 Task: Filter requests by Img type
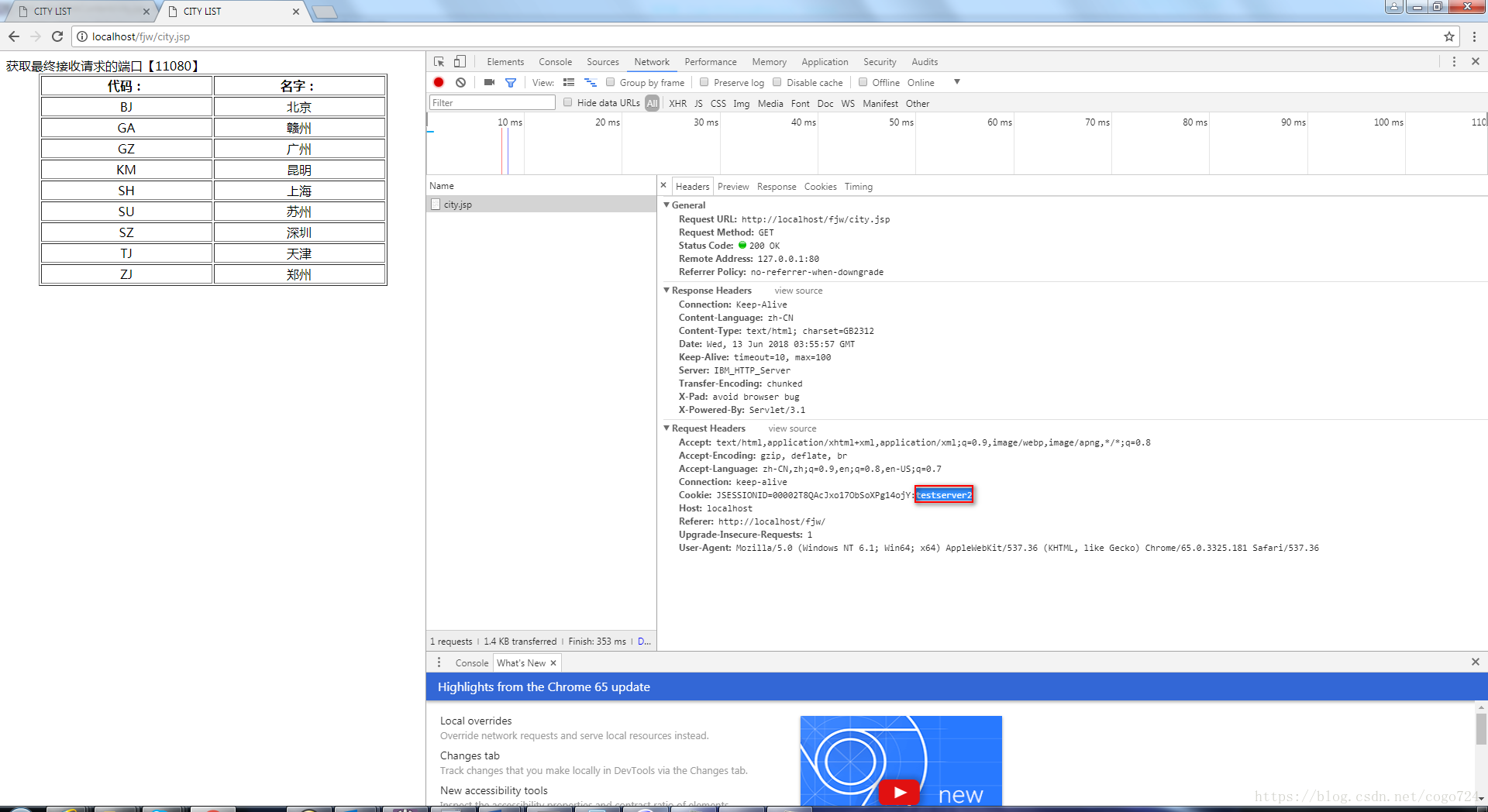coord(742,103)
